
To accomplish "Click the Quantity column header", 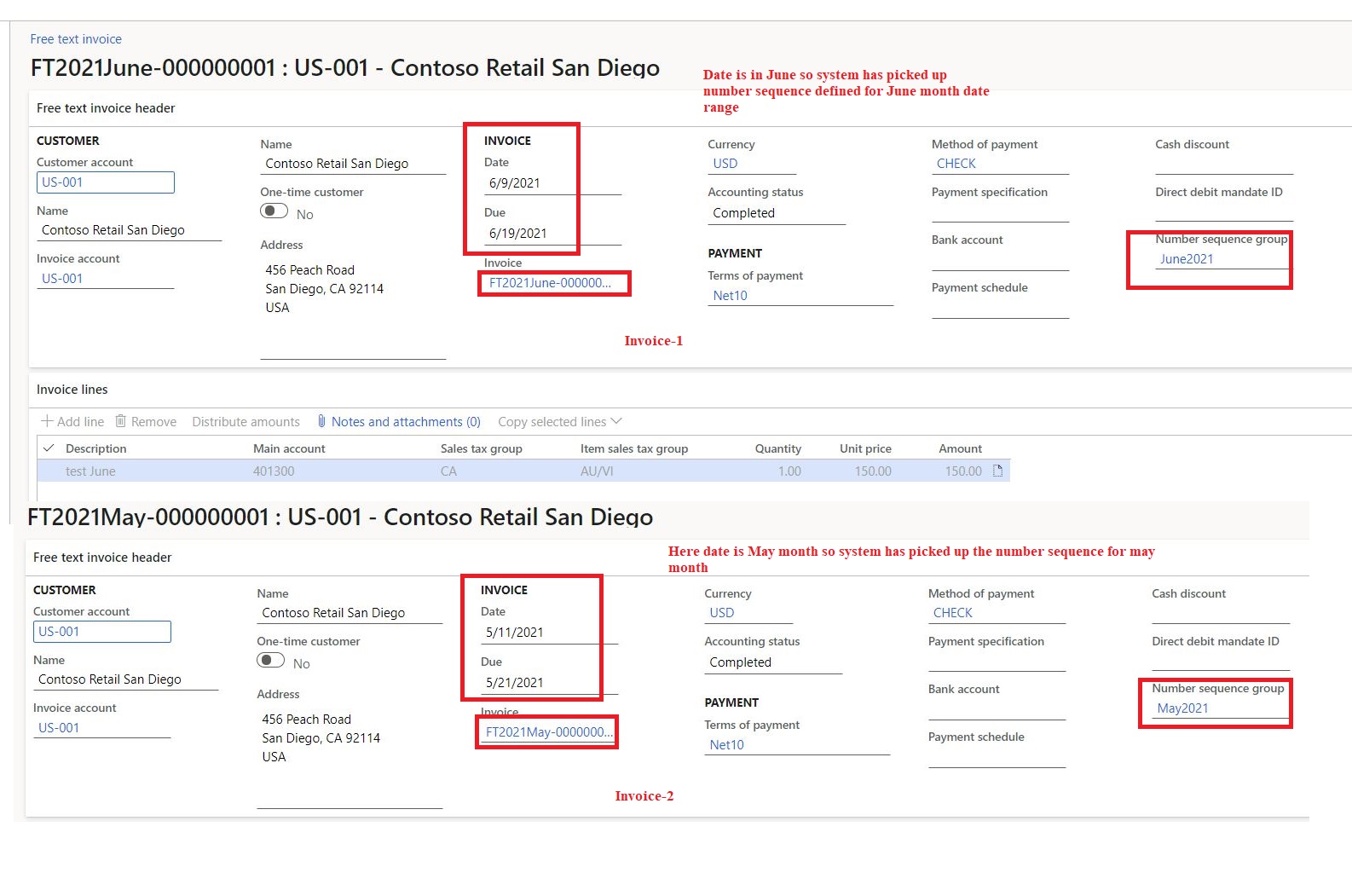I will pos(777,448).
